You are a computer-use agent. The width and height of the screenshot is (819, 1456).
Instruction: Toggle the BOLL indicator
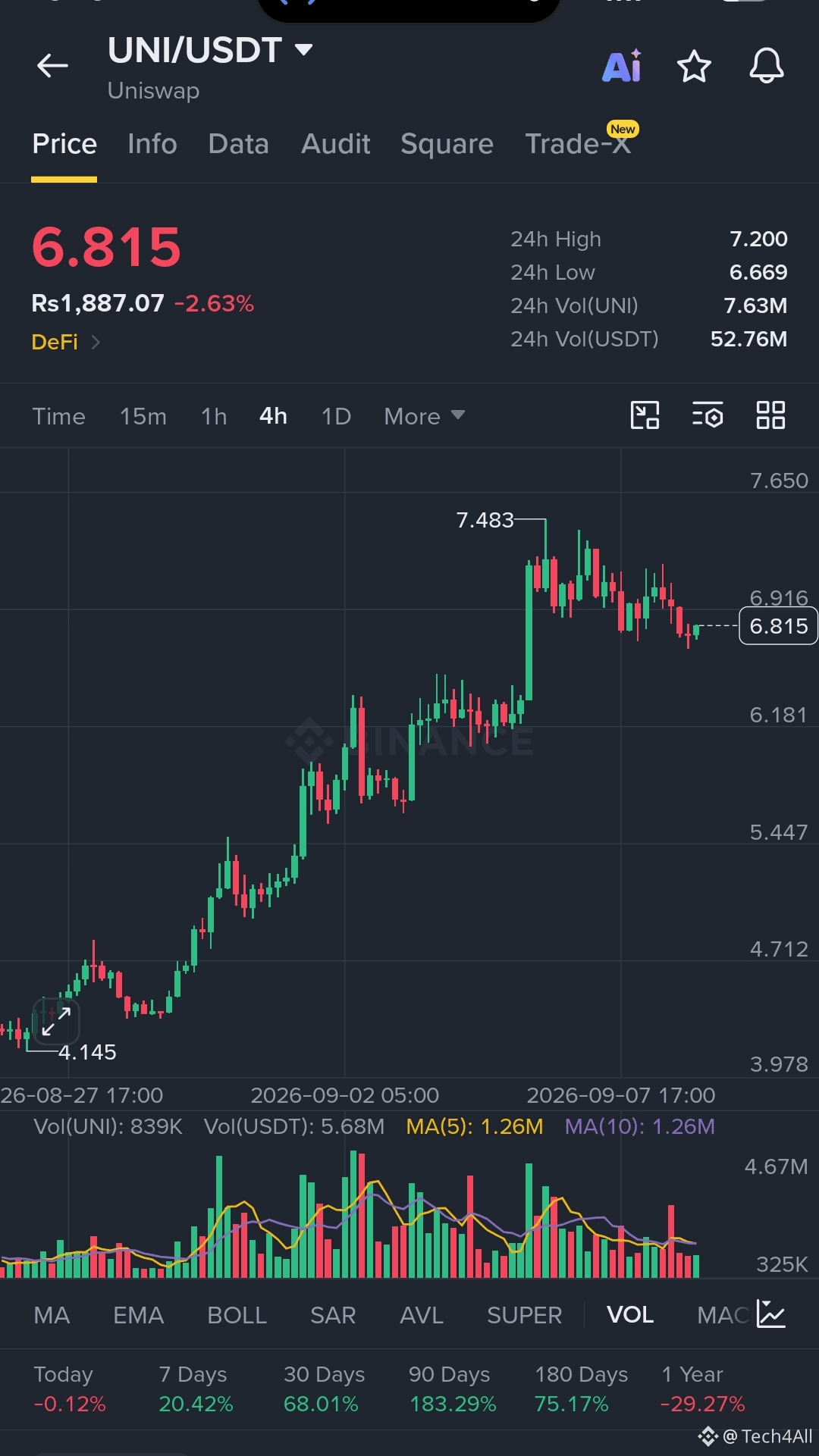237,1315
